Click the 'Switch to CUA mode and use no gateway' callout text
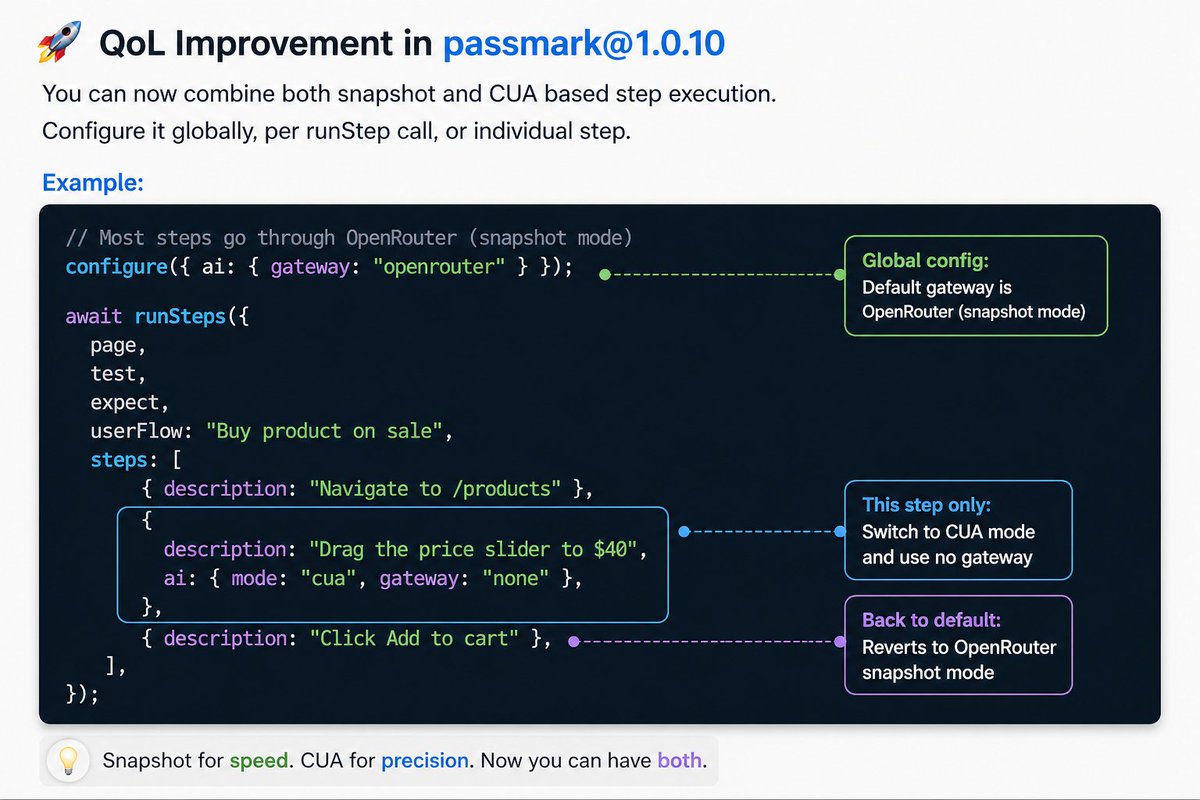This screenshot has width=1200, height=800. click(x=949, y=545)
